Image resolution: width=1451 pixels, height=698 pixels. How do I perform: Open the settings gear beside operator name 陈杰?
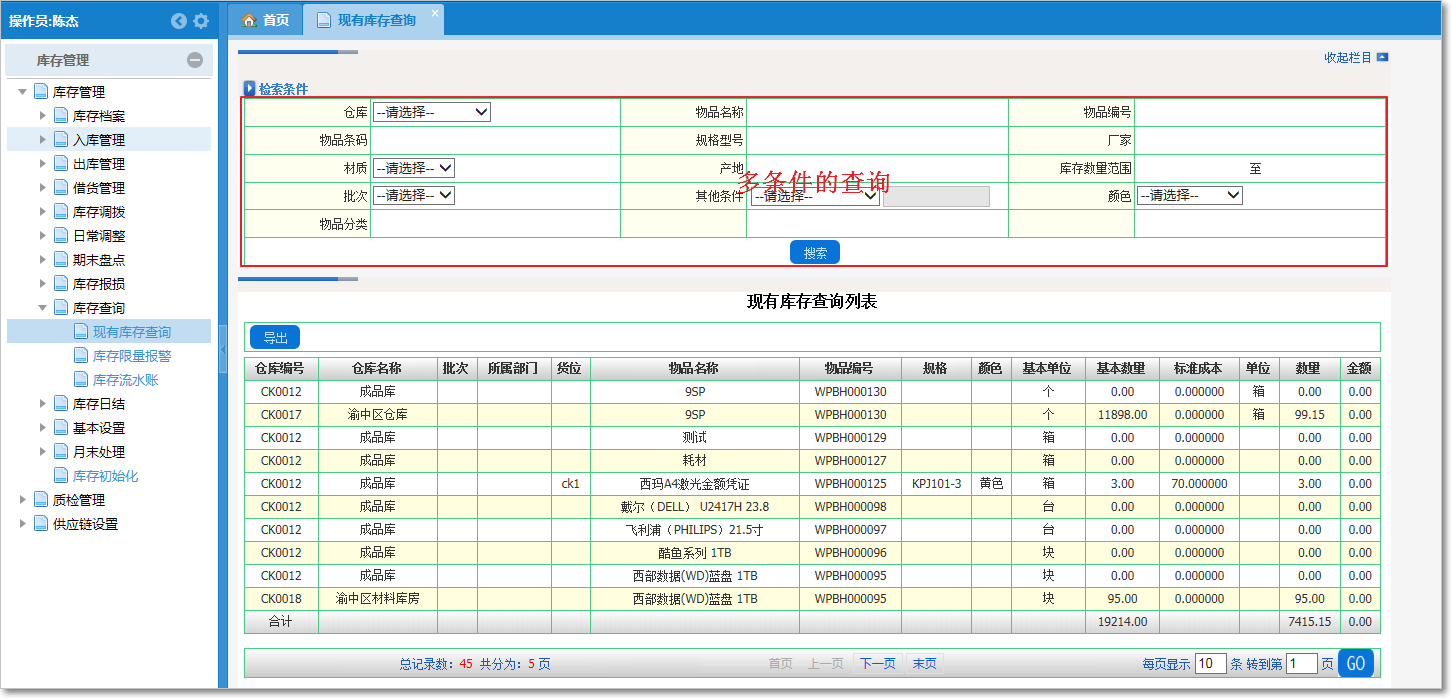point(202,20)
